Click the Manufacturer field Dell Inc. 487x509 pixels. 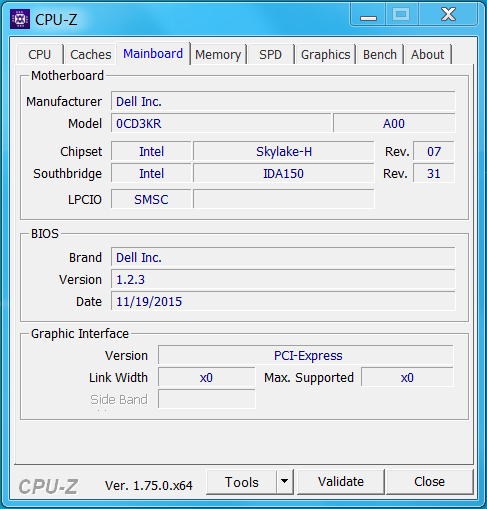283,101
